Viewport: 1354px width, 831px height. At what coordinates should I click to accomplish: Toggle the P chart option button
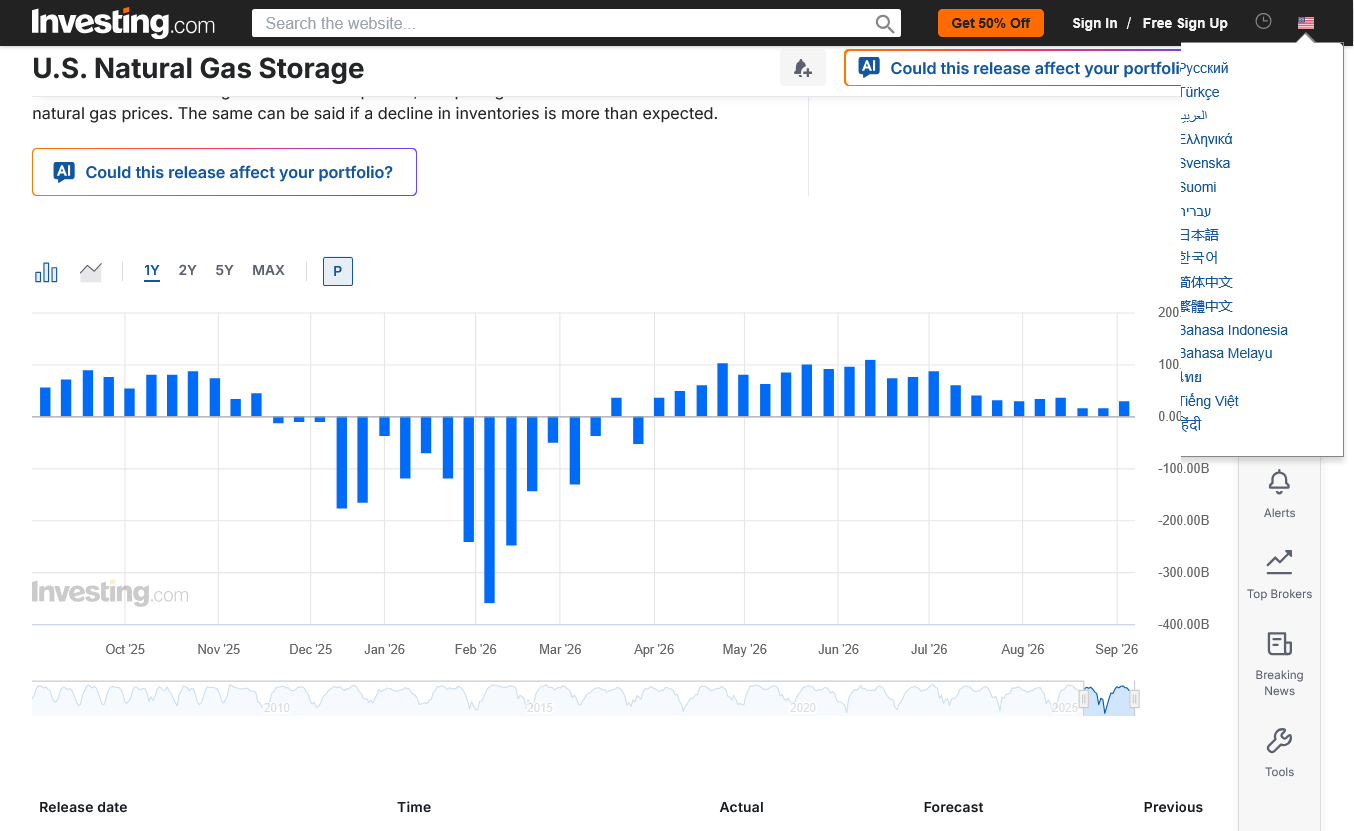[x=338, y=271]
